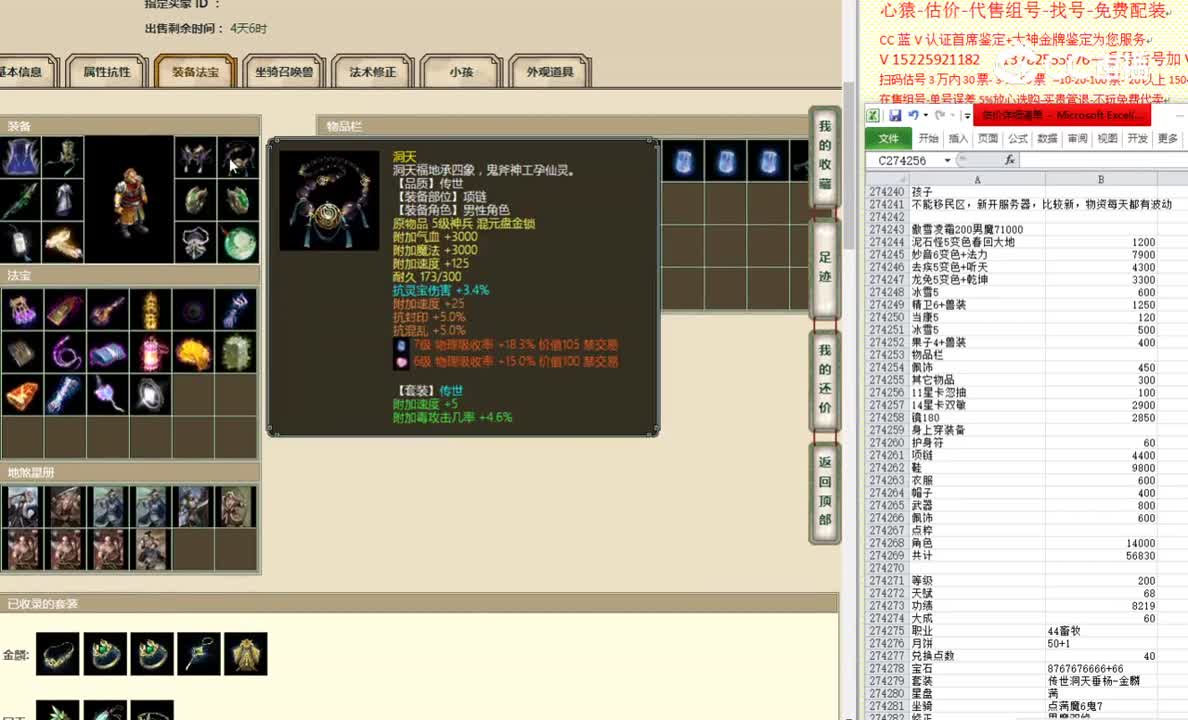Open the Excel 数据 ribbon tab

[x=1047, y=139]
